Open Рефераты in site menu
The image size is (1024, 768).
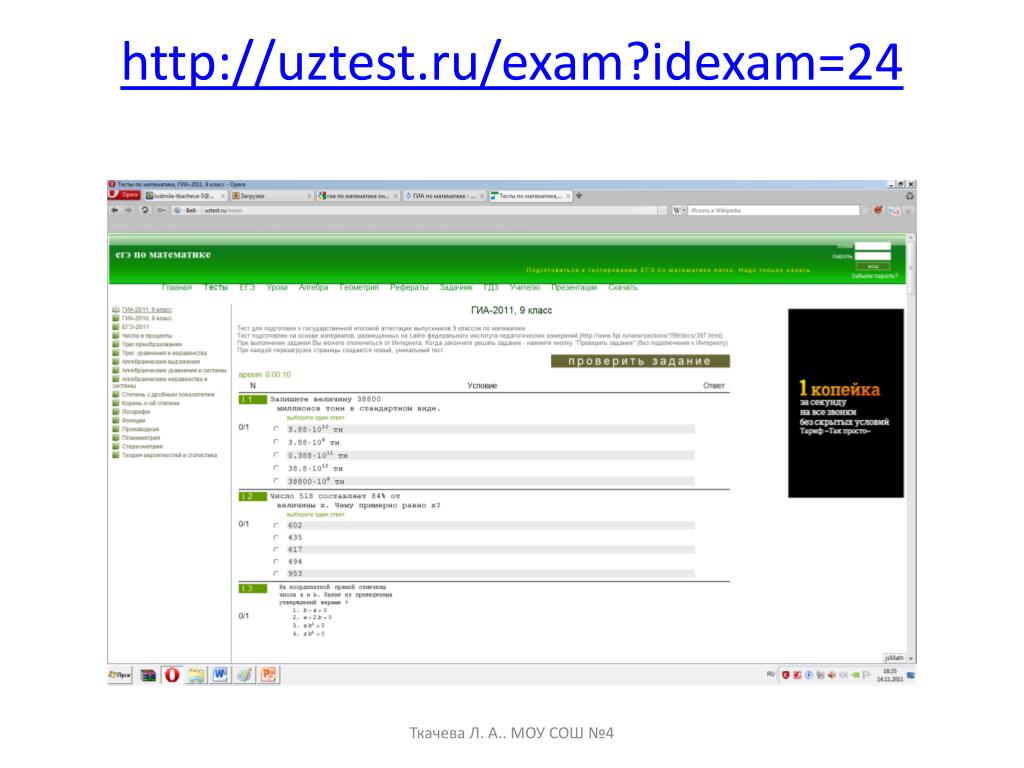[x=409, y=287]
